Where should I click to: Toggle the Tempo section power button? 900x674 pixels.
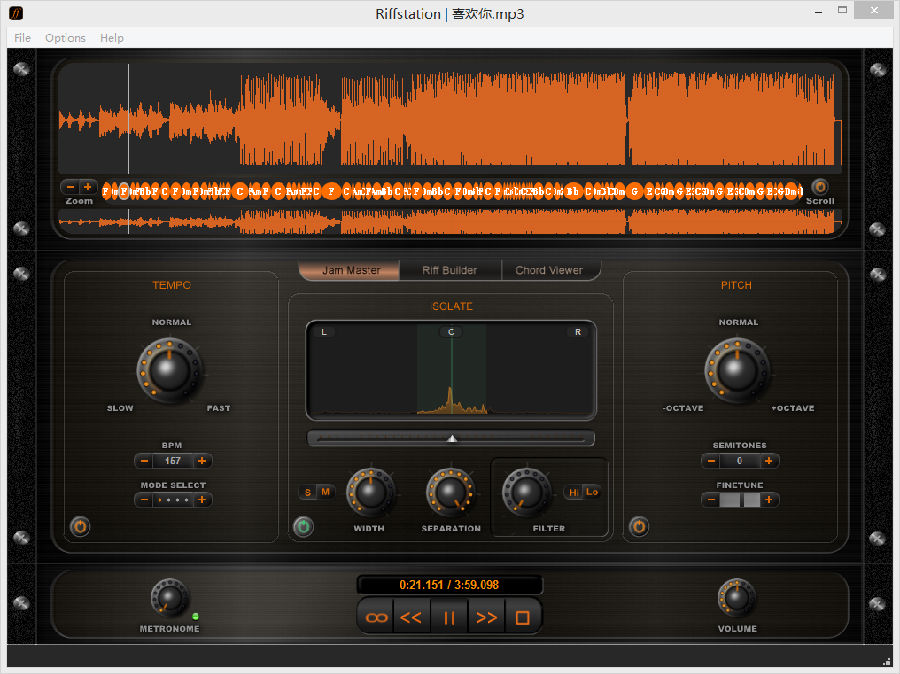point(80,526)
